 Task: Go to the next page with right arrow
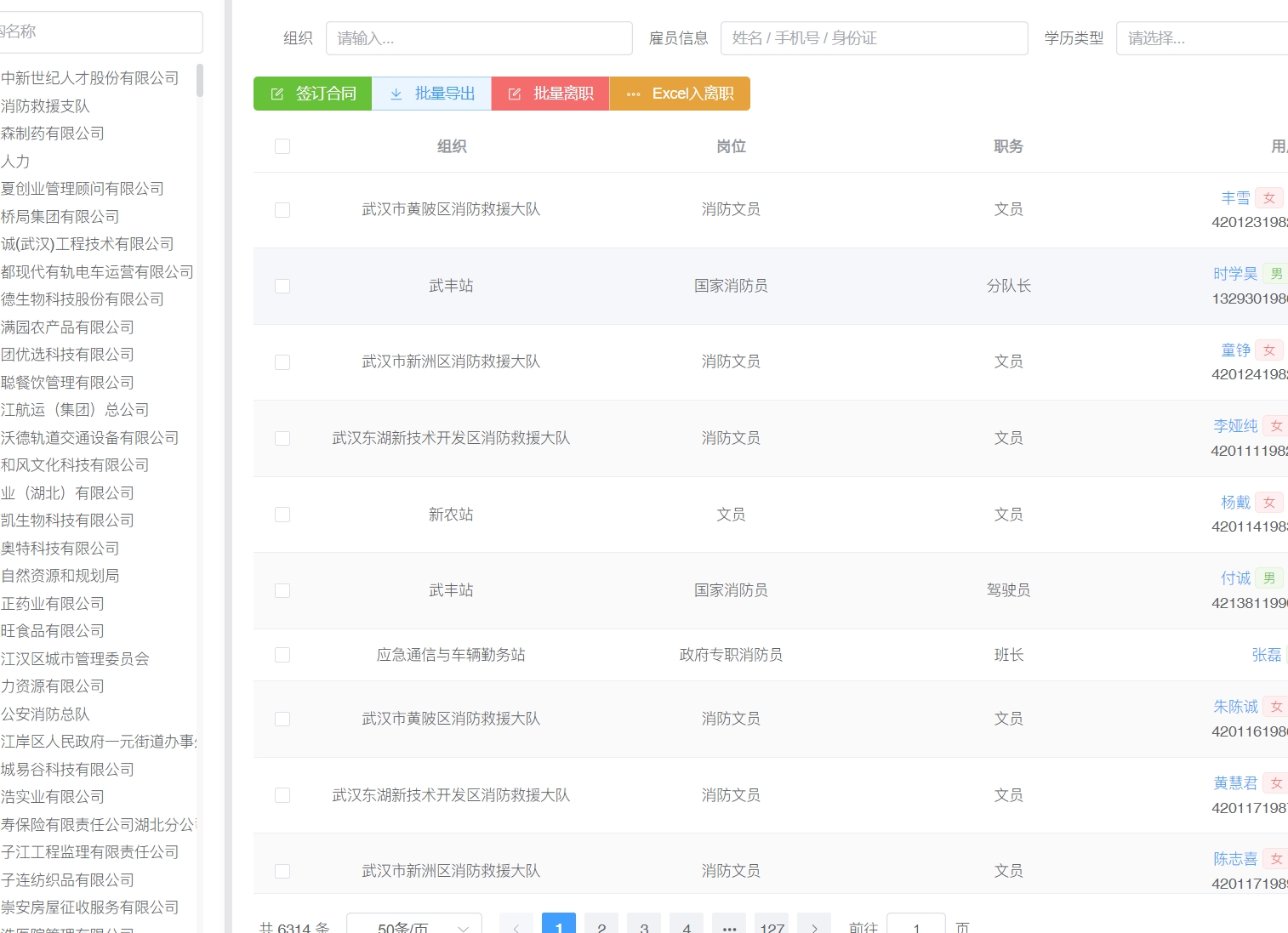pyautogui.click(x=814, y=926)
